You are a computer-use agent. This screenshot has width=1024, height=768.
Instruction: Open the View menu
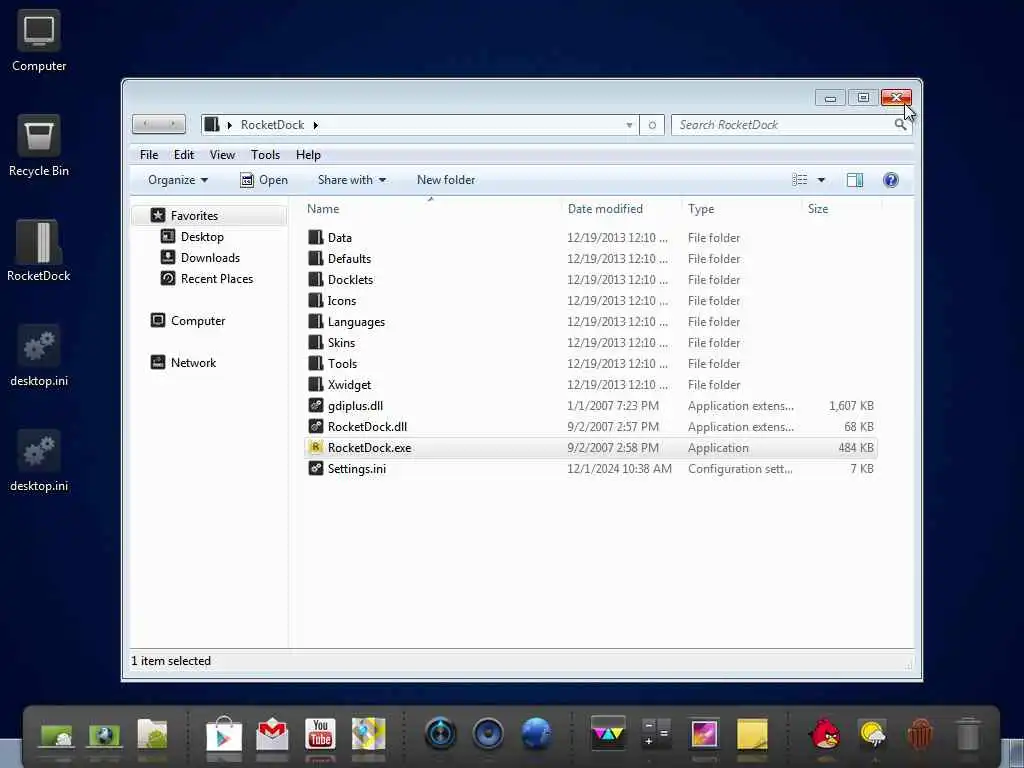(x=222, y=155)
